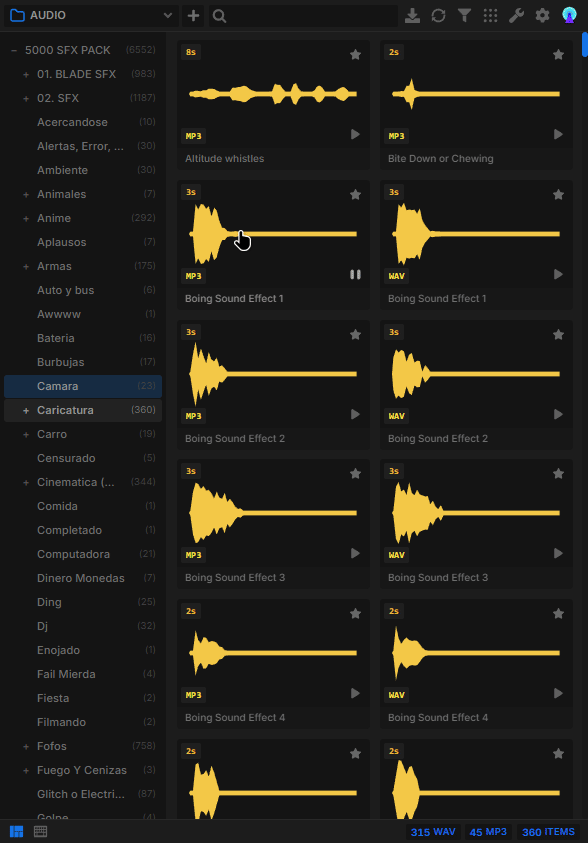Open the Censurado folder
The width and height of the screenshot is (588, 843).
83,458
